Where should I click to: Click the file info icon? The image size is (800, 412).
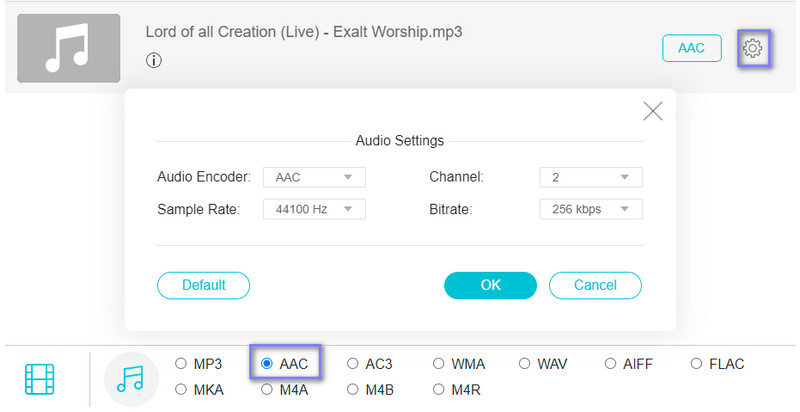click(x=154, y=60)
